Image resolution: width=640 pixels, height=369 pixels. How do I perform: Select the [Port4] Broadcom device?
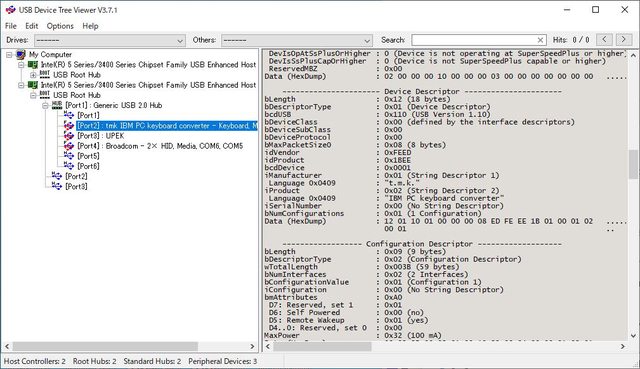(160, 146)
